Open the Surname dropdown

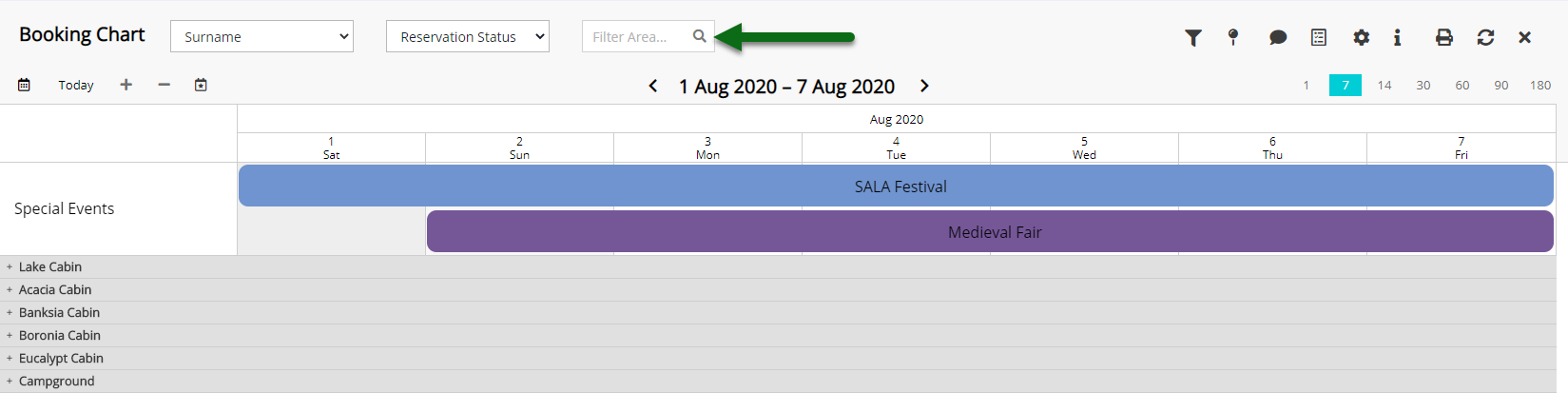click(261, 36)
